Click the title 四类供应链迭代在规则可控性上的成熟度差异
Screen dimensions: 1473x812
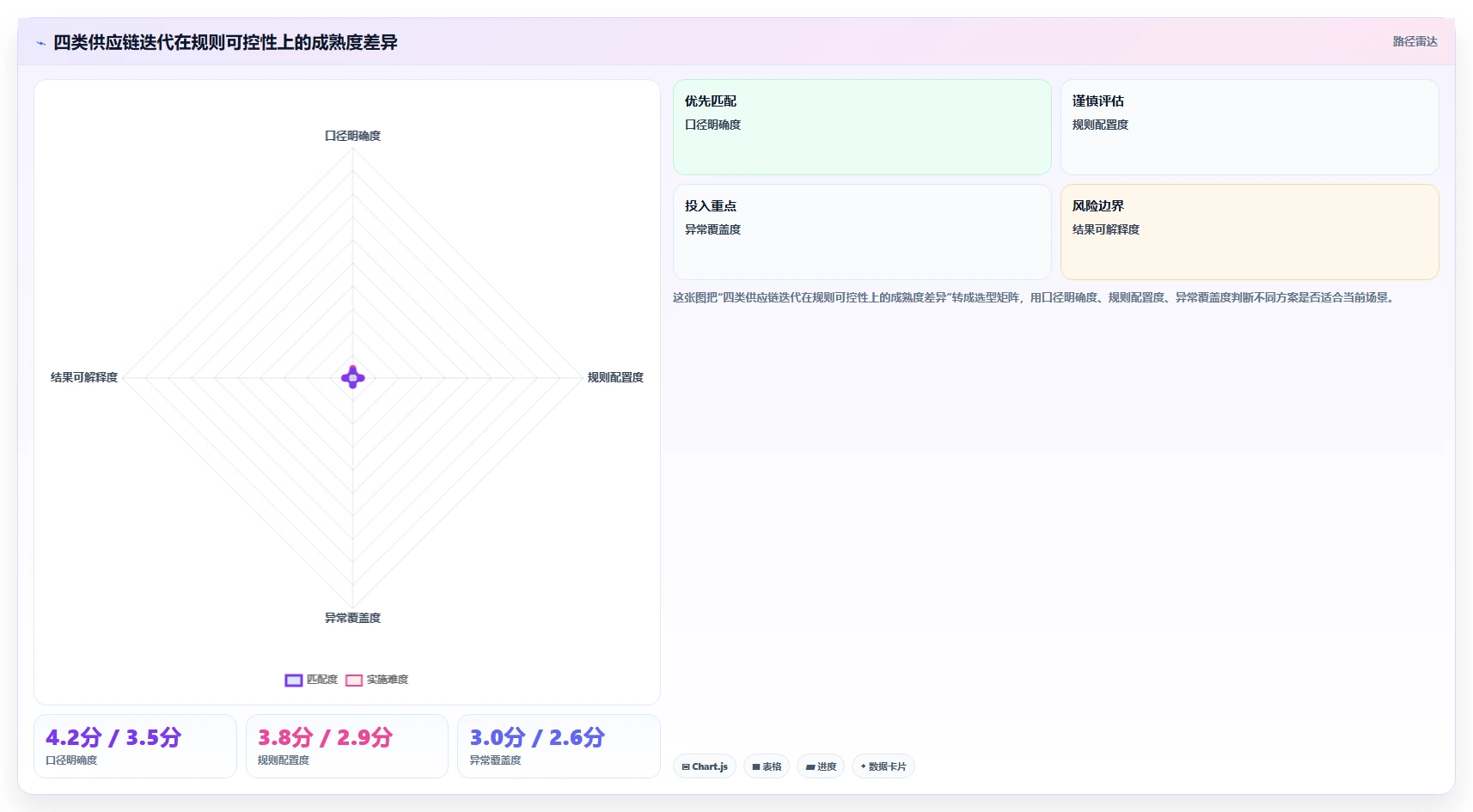click(x=225, y=42)
